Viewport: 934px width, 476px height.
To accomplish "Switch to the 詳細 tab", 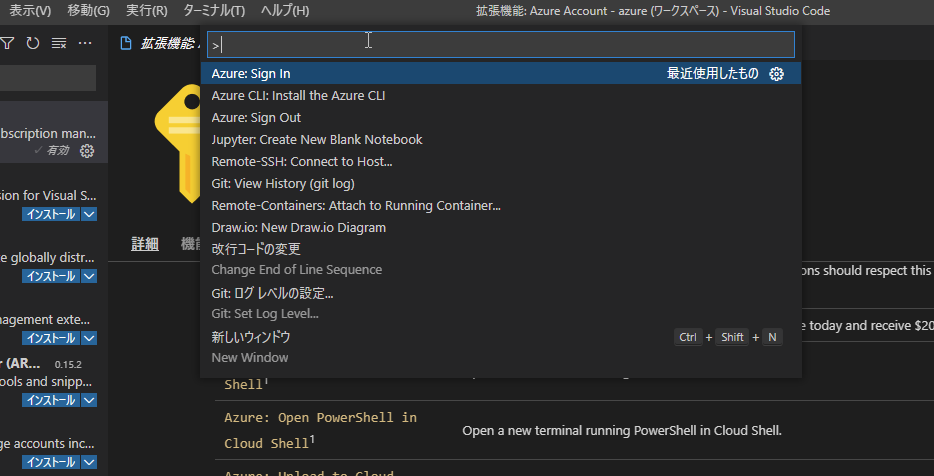I will point(145,244).
